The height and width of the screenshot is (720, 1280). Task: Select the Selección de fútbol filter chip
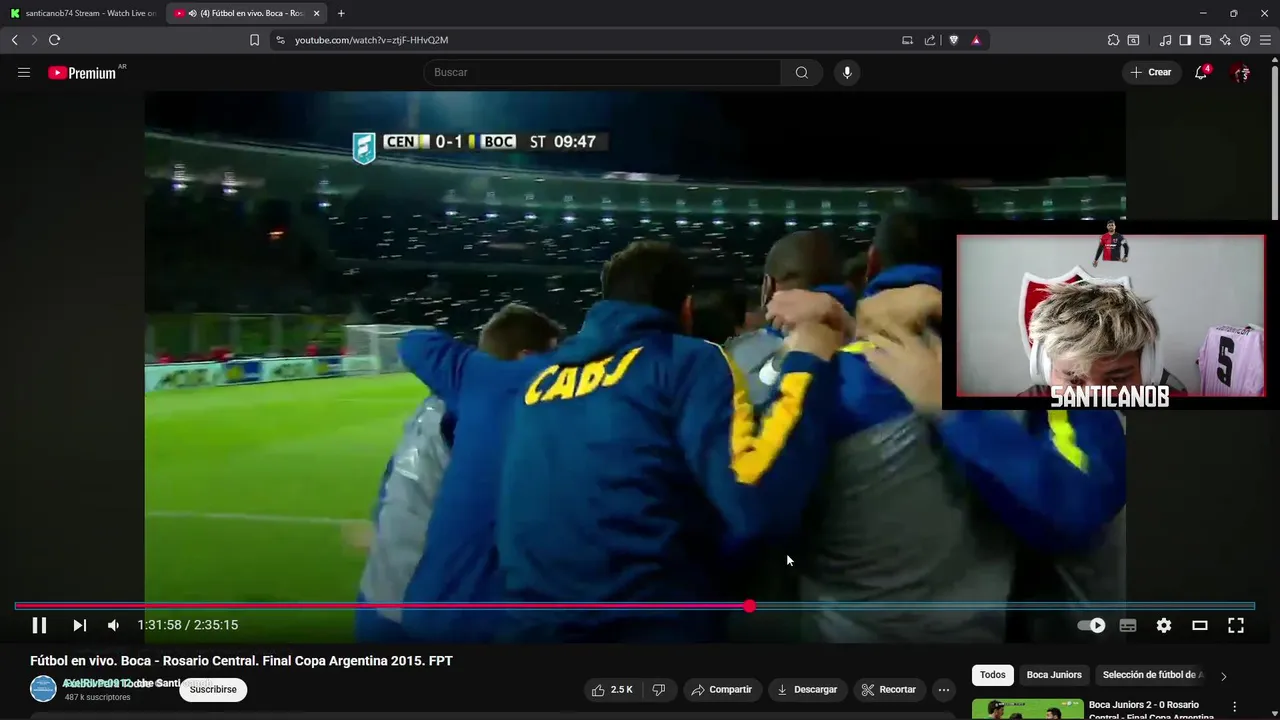pos(1152,675)
